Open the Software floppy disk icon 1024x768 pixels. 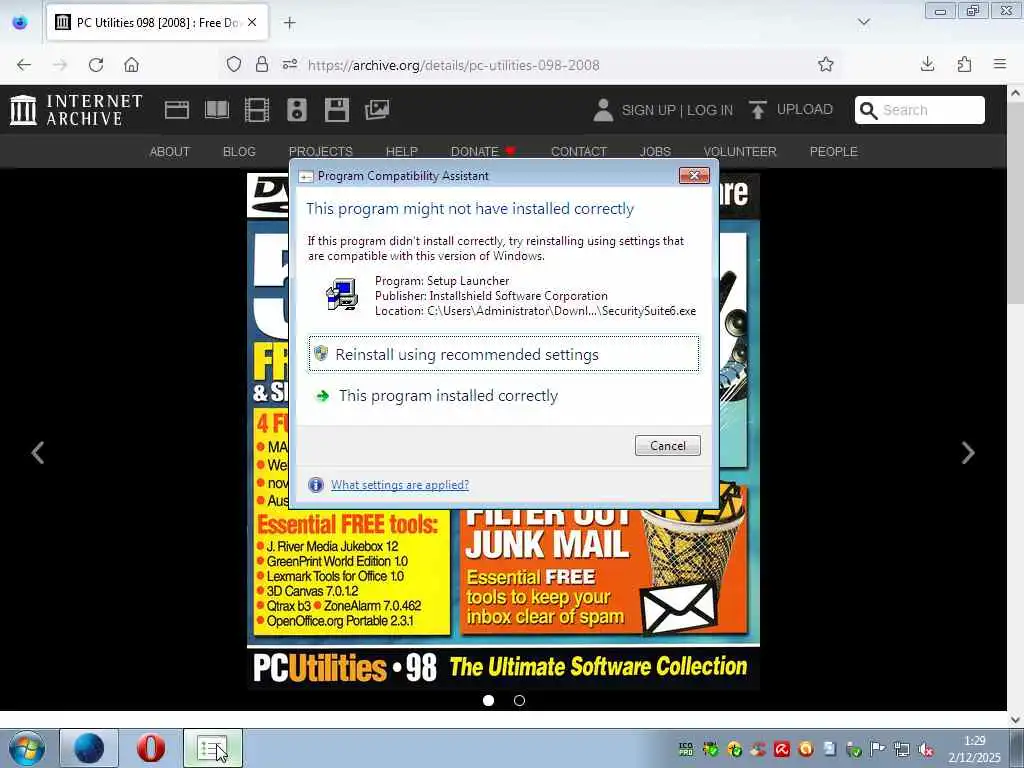tap(337, 110)
